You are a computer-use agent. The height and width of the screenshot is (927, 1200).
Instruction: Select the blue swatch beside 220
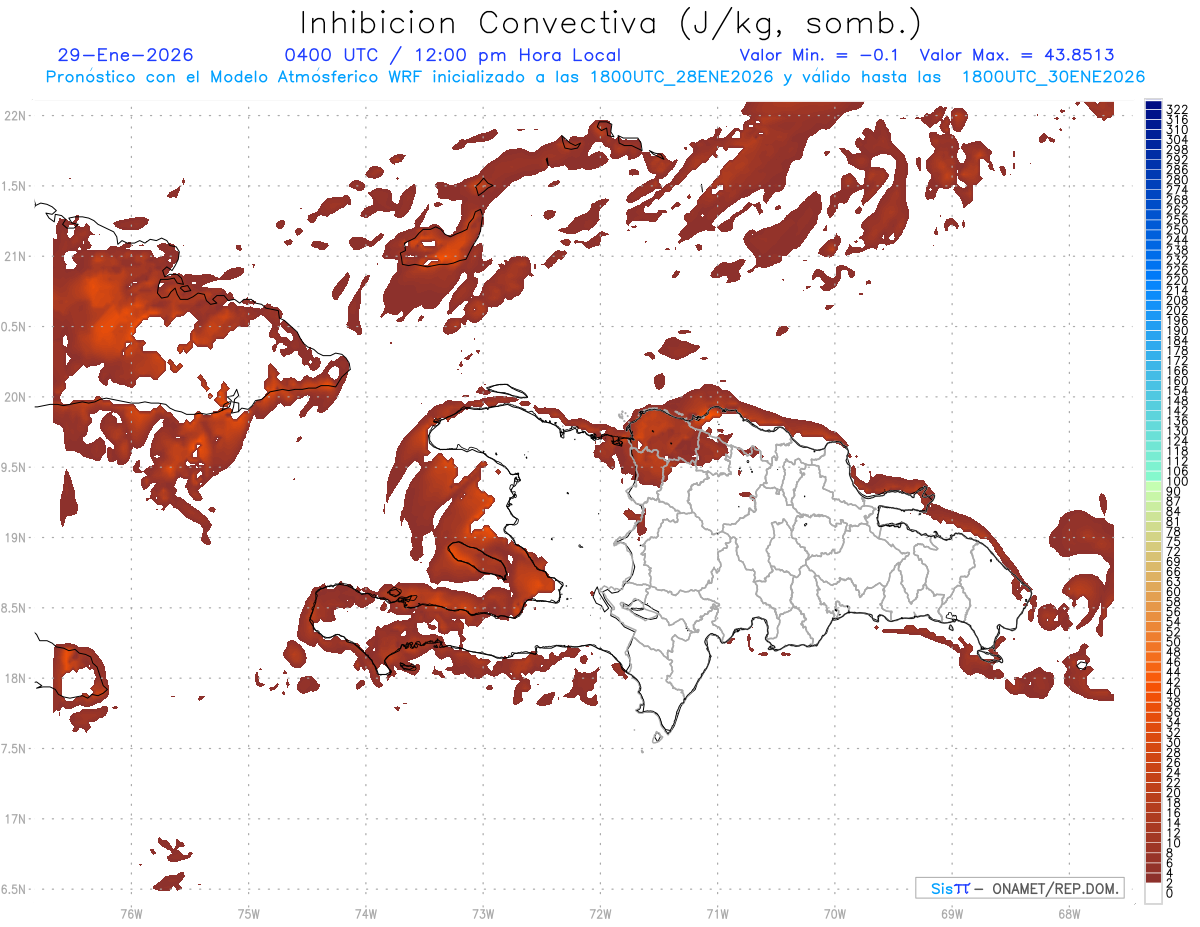coord(1153,285)
